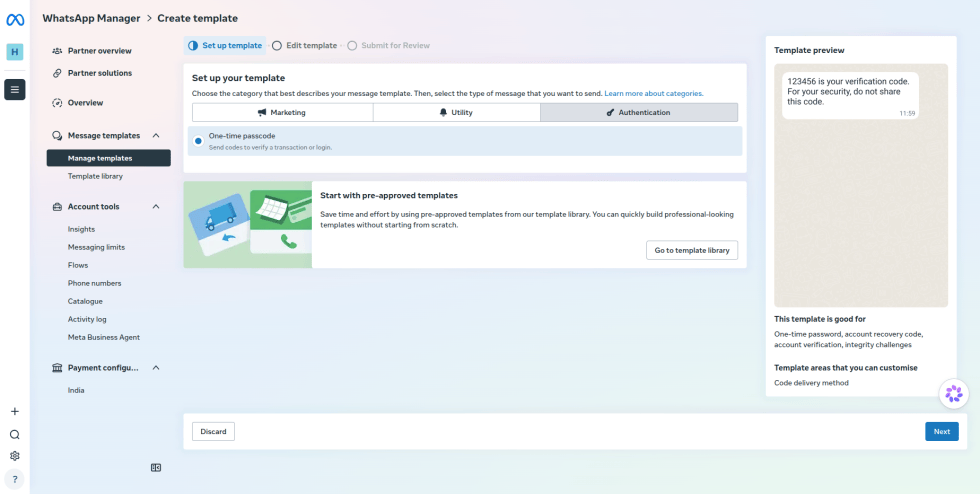Click 'This template is good for' text
The height and width of the screenshot is (494, 980).
(x=819, y=319)
